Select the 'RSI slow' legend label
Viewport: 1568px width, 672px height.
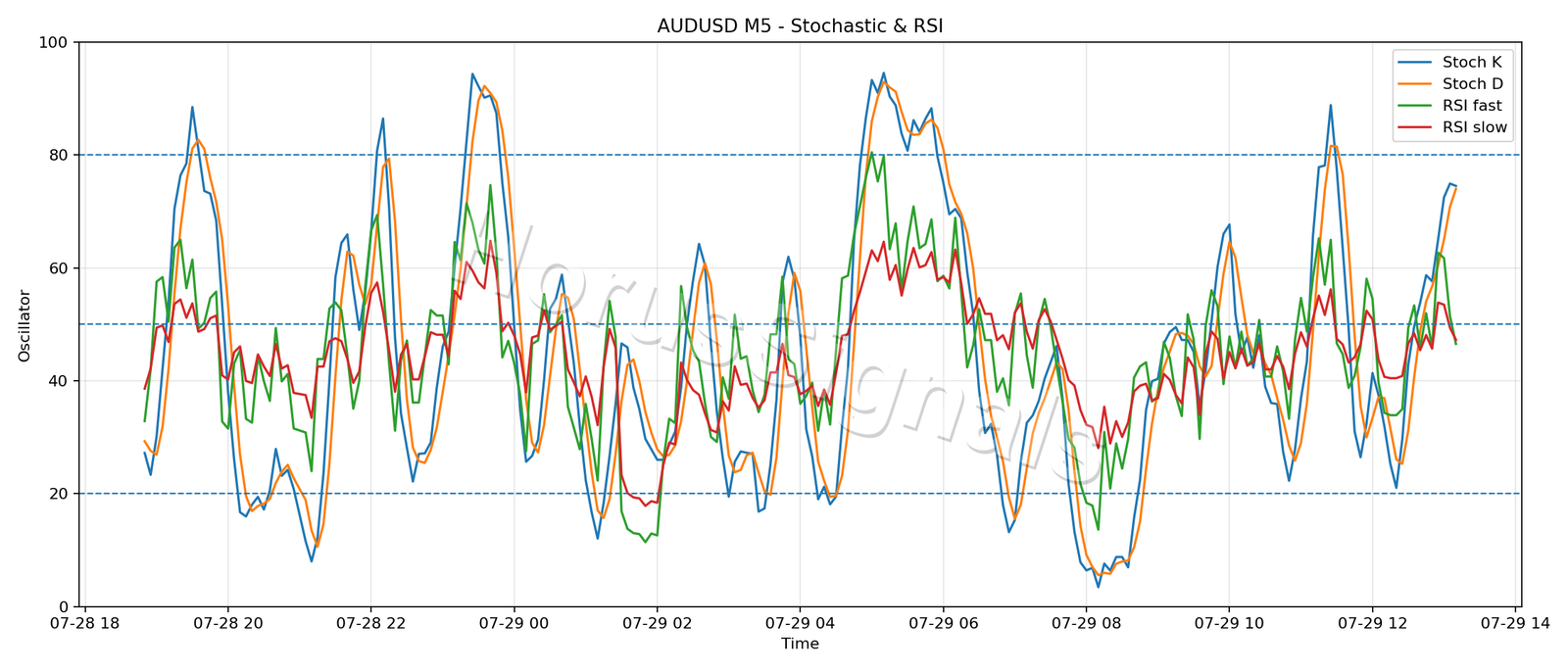[x=1475, y=127]
